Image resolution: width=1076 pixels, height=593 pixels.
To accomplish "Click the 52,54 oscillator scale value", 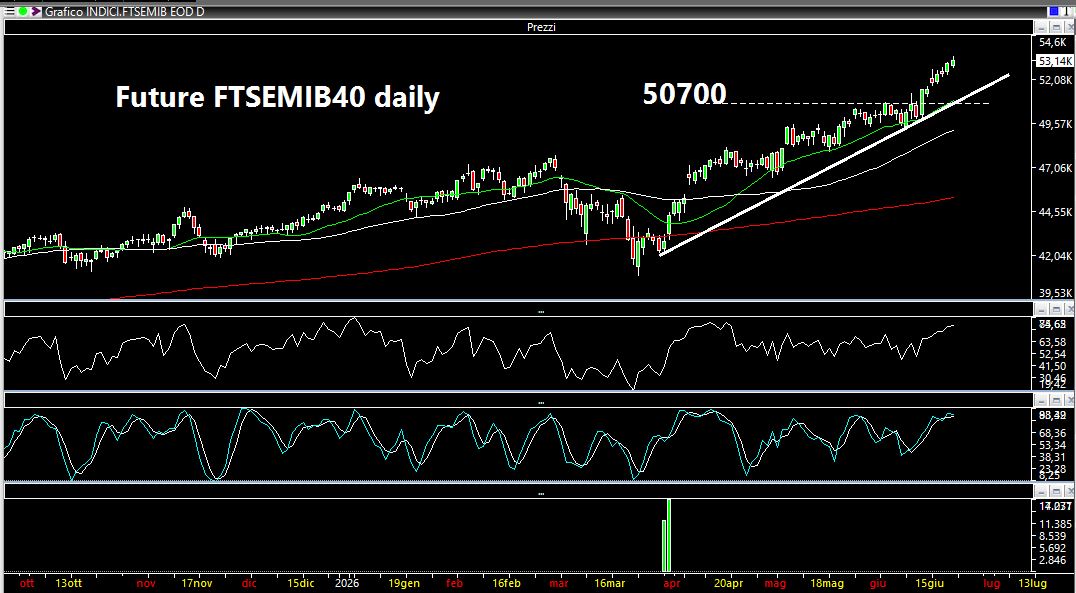I will pos(1053,353).
